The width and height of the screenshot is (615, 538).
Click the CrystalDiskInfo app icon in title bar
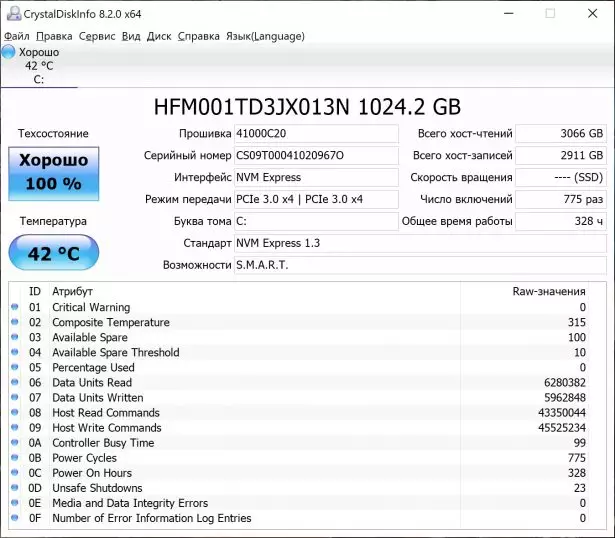11,13
